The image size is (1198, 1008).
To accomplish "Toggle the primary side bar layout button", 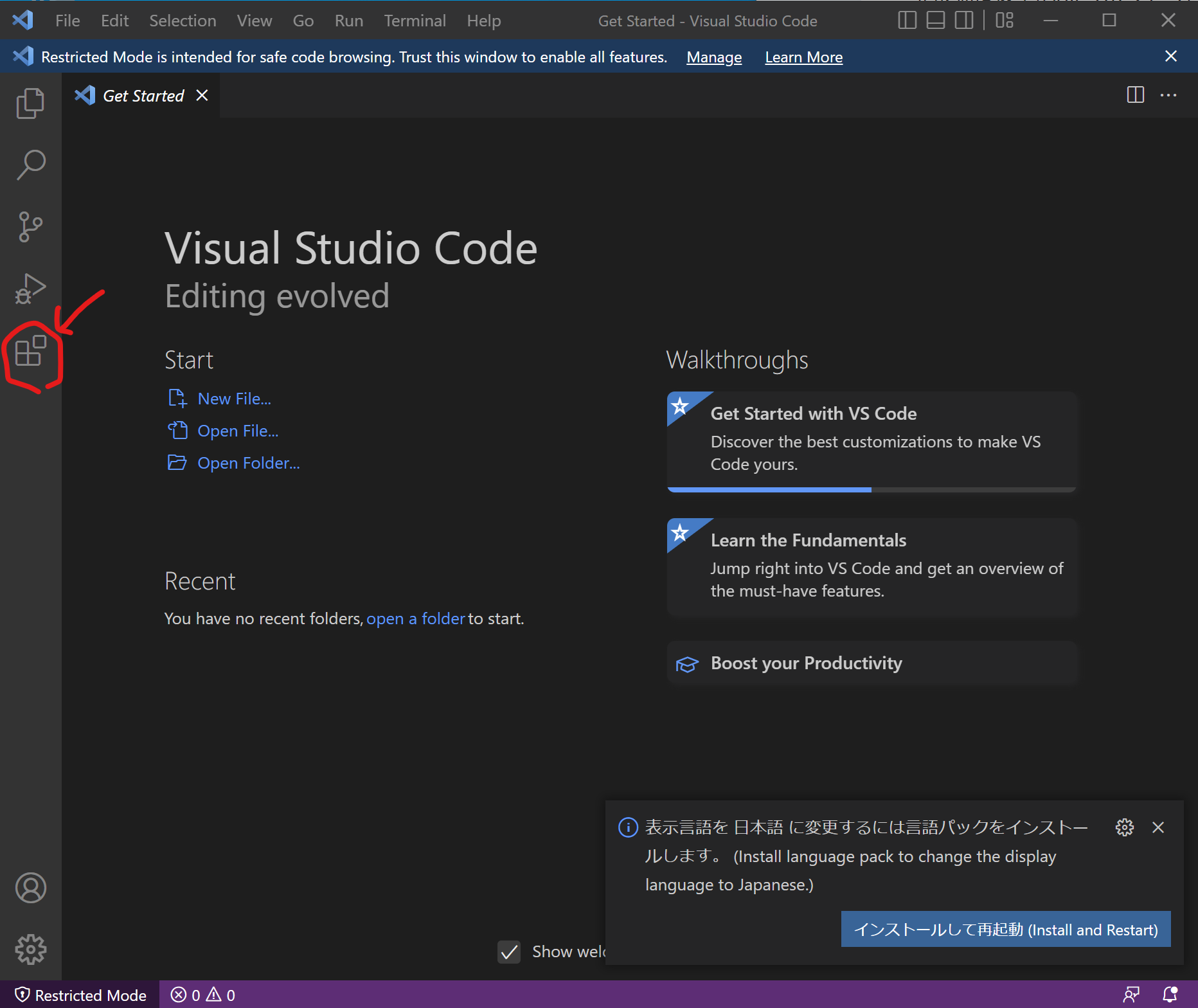I will point(907,21).
